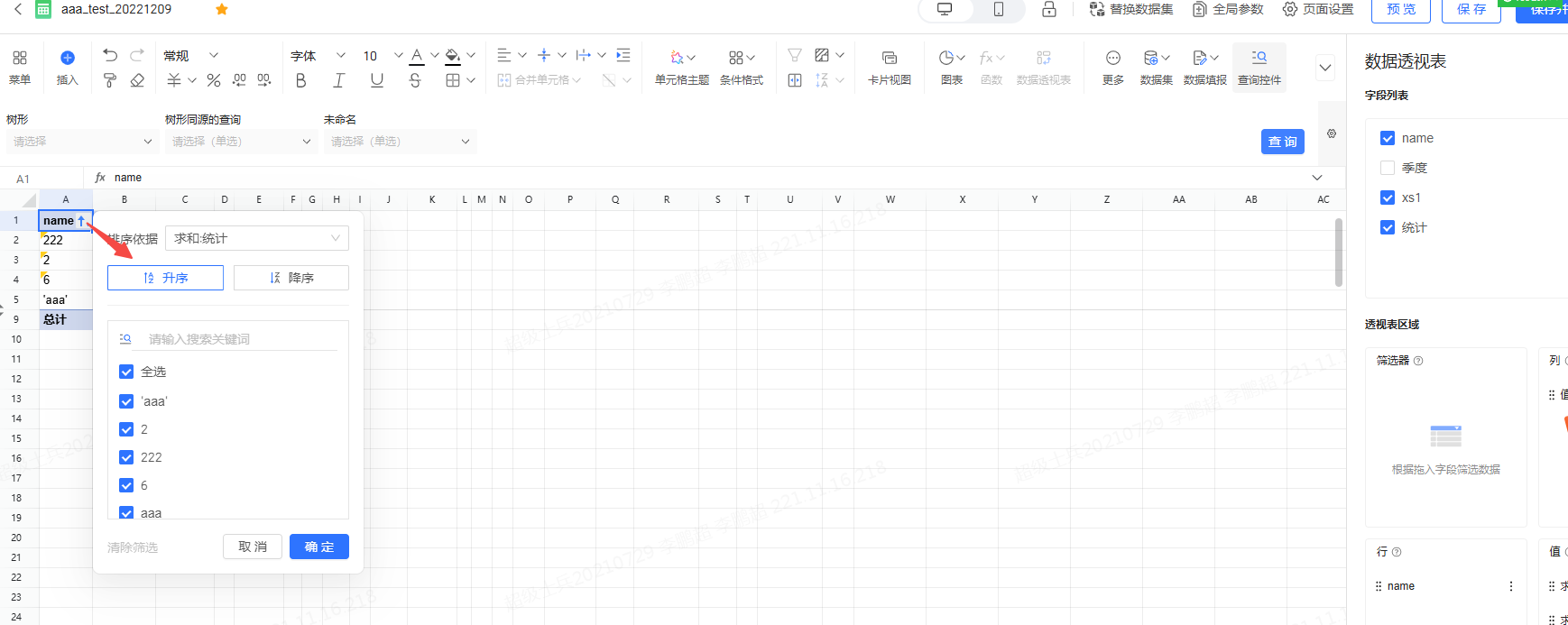Click the 确定 confirm button

[x=318, y=547]
